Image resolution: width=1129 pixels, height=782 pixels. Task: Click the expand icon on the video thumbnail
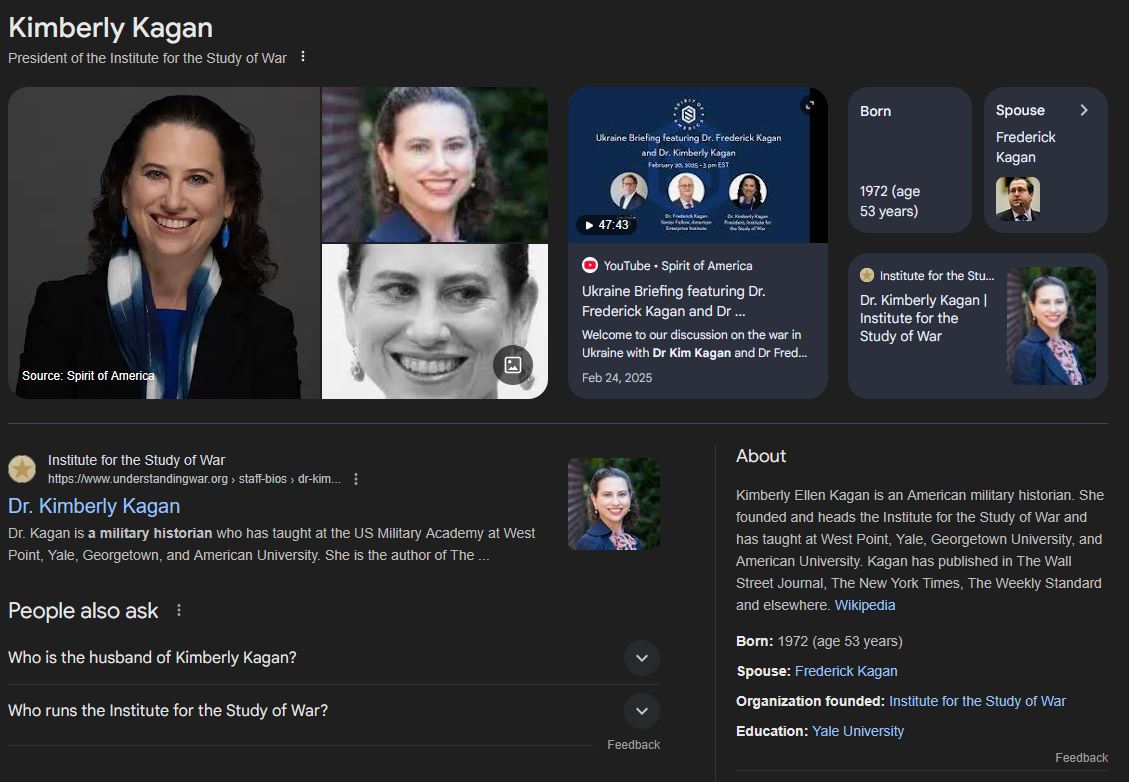pyautogui.click(x=810, y=105)
